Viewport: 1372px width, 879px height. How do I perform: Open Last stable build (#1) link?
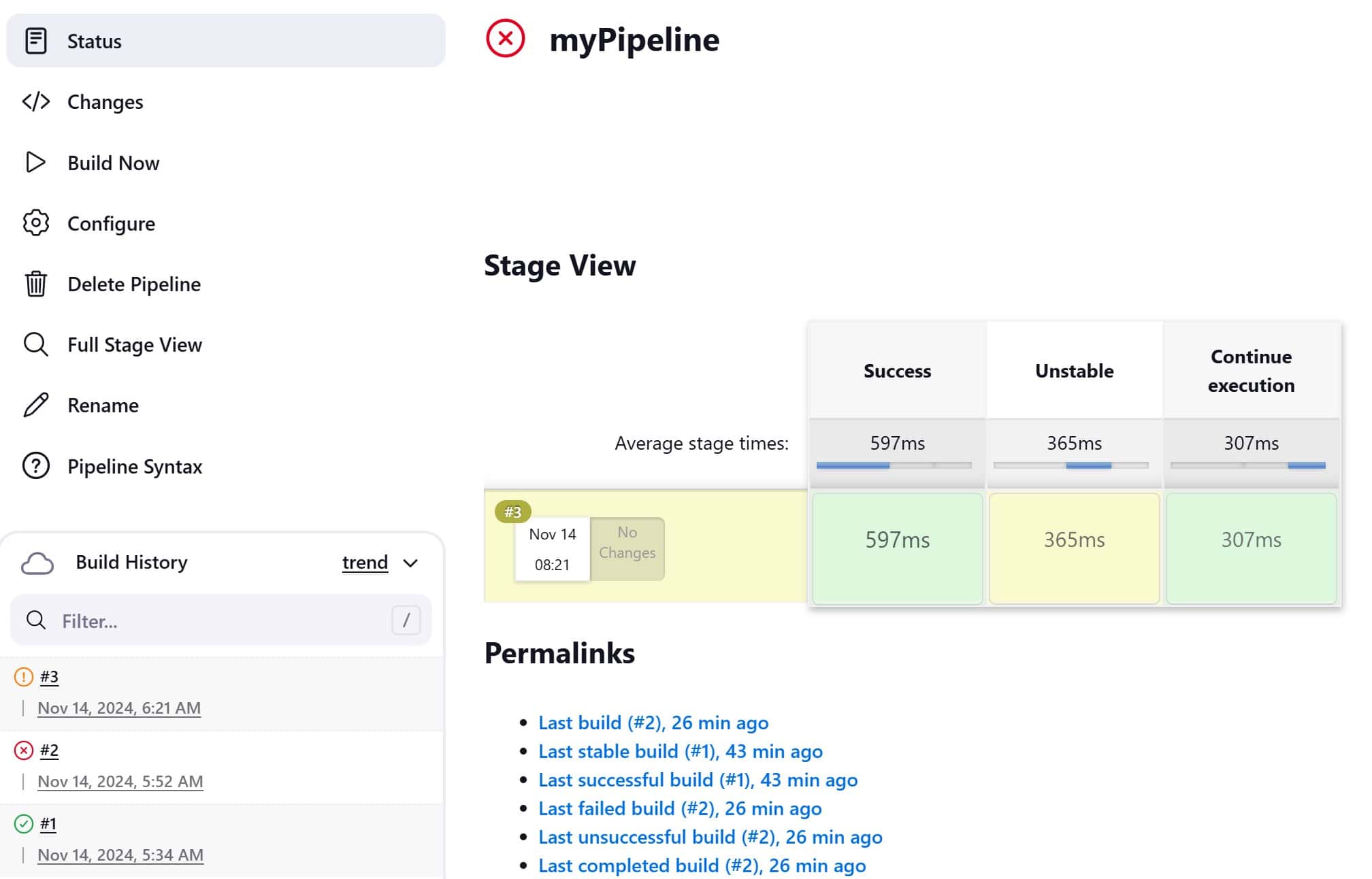tap(680, 751)
